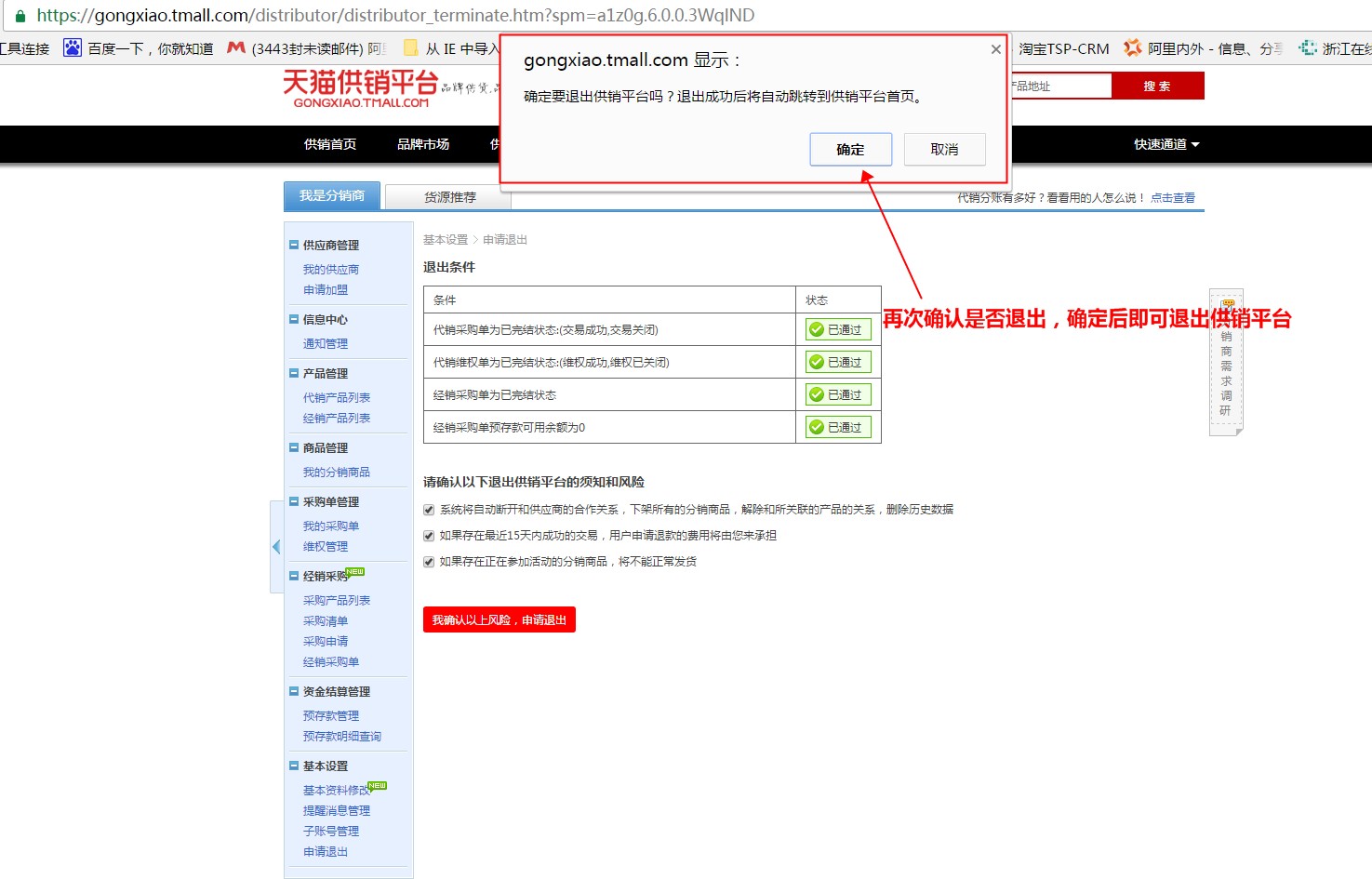Screen dimensions: 1372x879
Task: Collapse the 采购单管理 section
Action: 294,501
